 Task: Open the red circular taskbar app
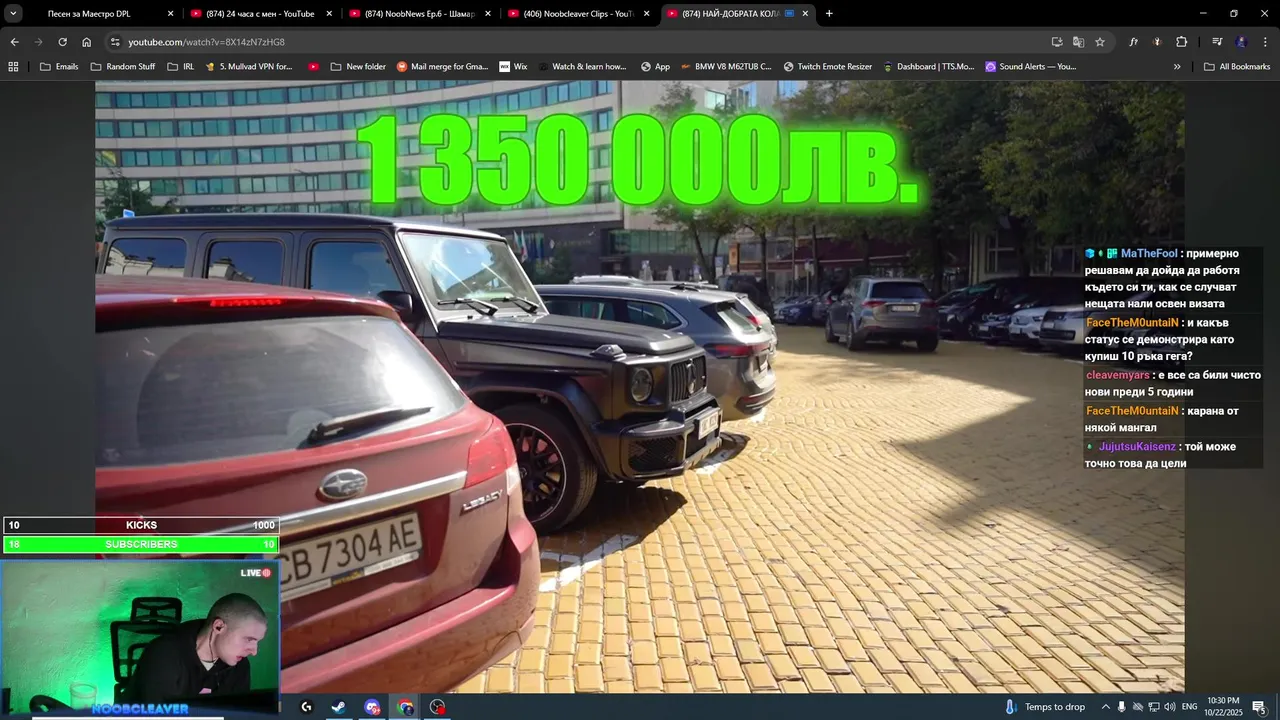(x=437, y=707)
